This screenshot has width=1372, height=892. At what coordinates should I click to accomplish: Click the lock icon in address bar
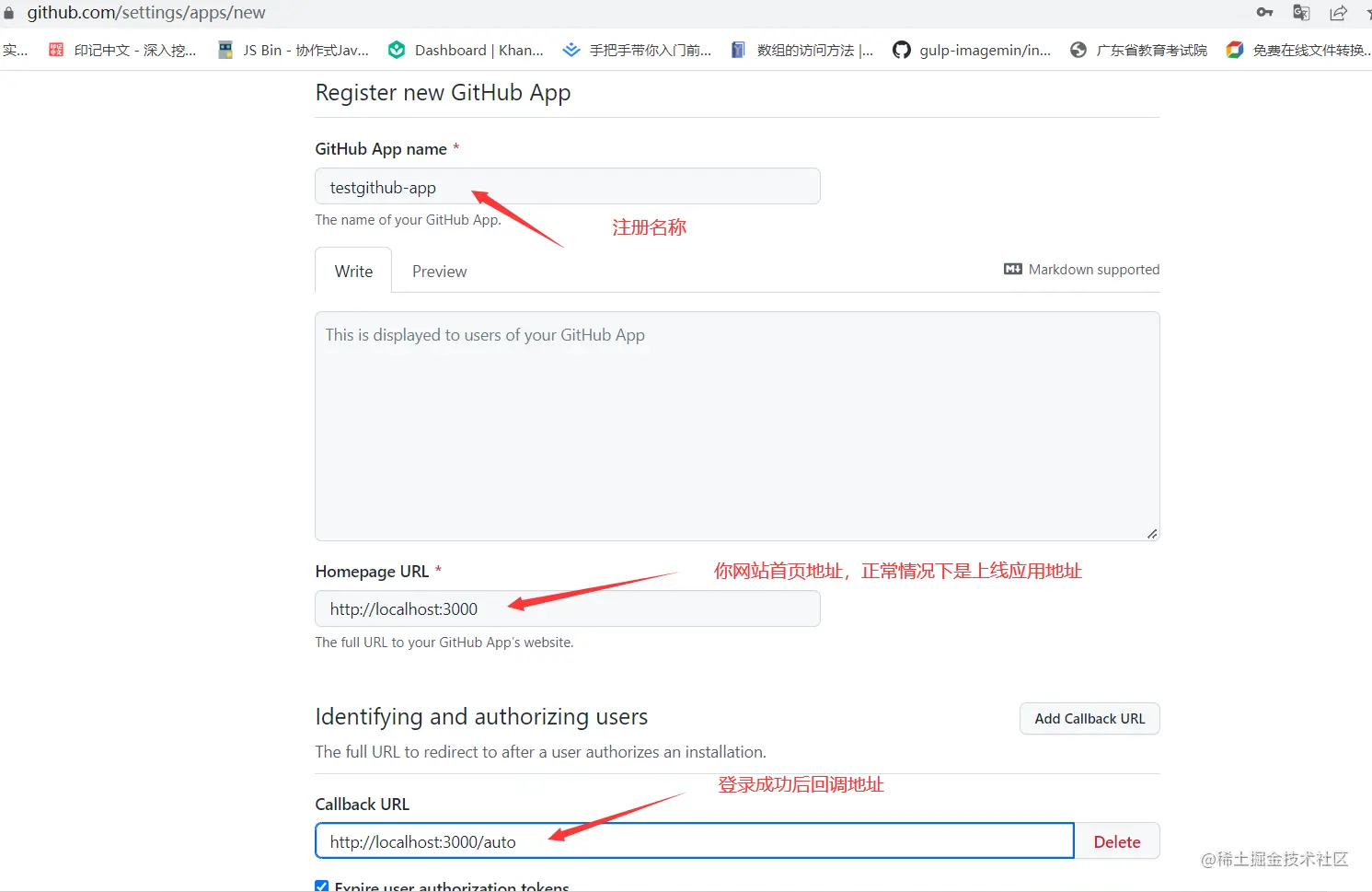tap(9, 13)
